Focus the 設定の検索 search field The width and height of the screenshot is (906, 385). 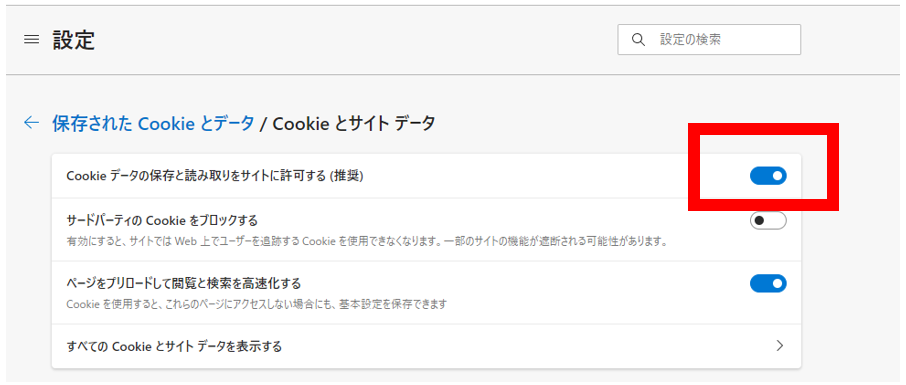tap(709, 39)
